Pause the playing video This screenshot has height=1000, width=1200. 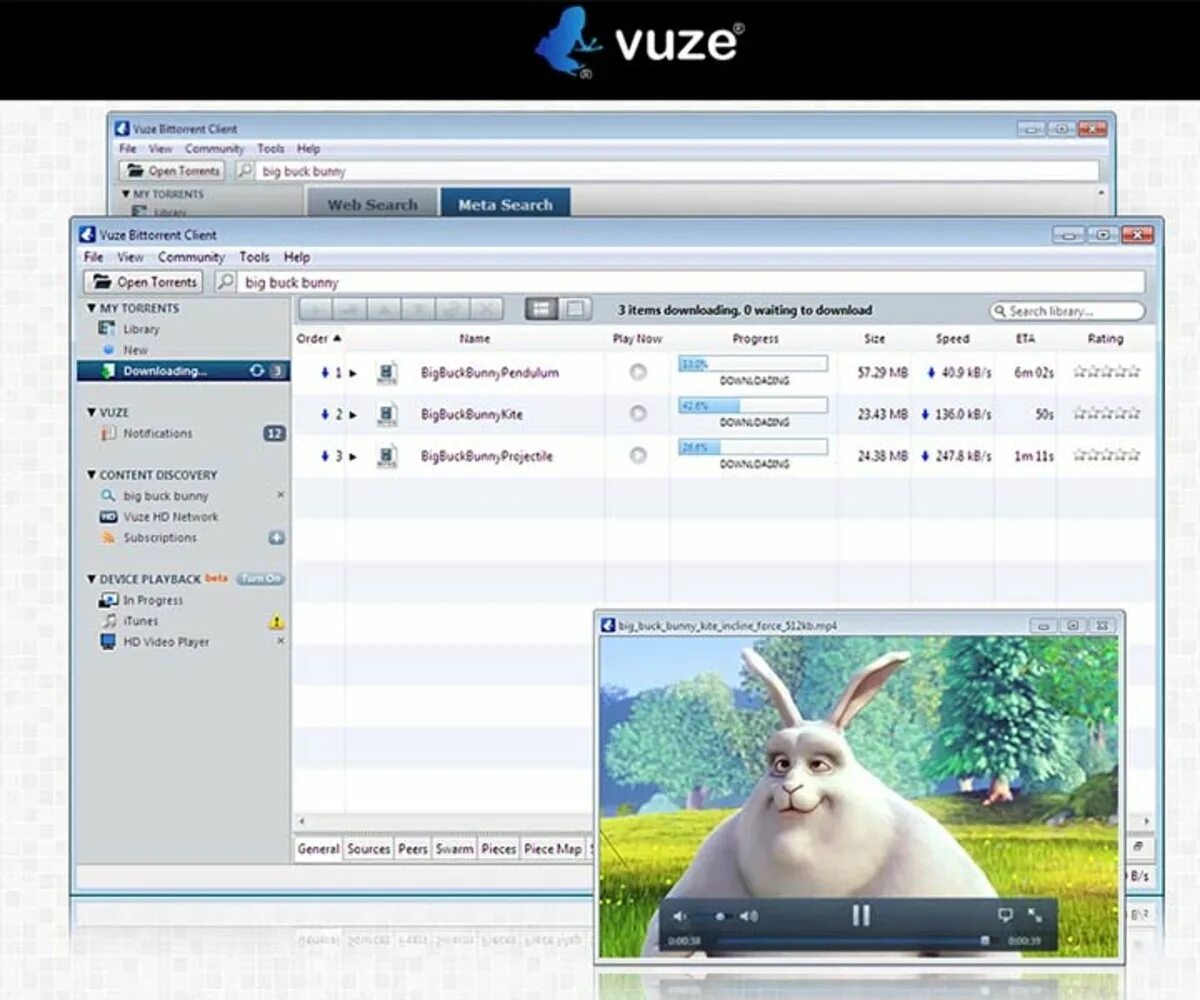[x=860, y=914]
